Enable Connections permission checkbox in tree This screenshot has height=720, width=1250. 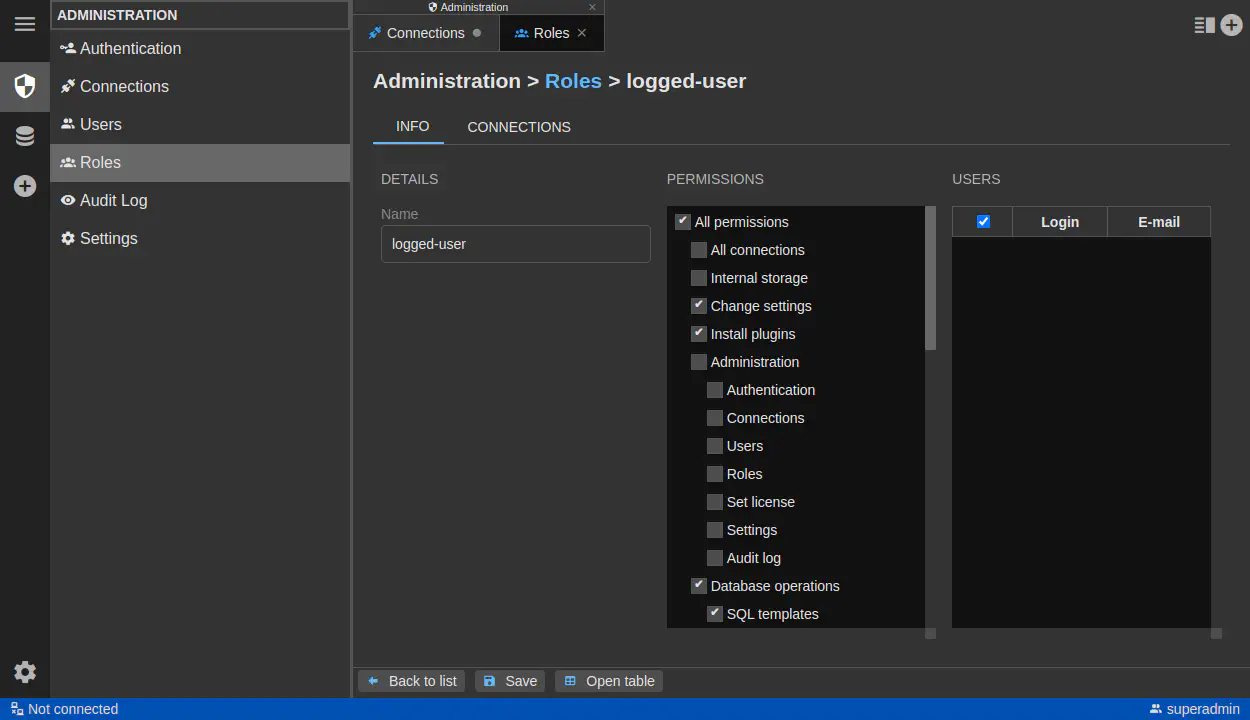click(x=715, y=418)
